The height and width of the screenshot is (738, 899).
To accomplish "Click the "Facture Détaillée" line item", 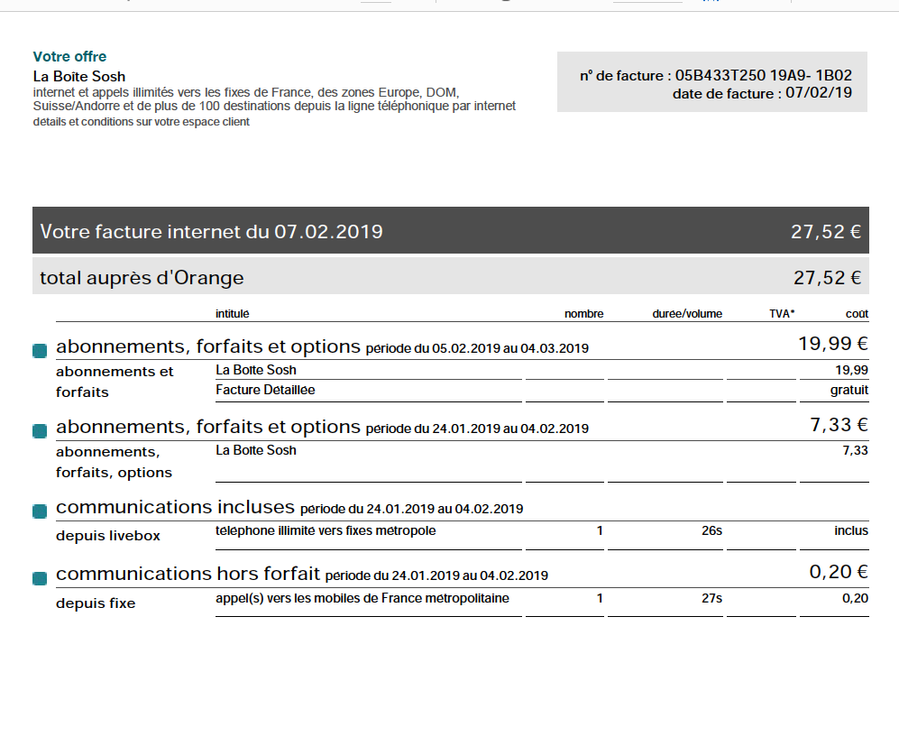I will coord(265,390).
